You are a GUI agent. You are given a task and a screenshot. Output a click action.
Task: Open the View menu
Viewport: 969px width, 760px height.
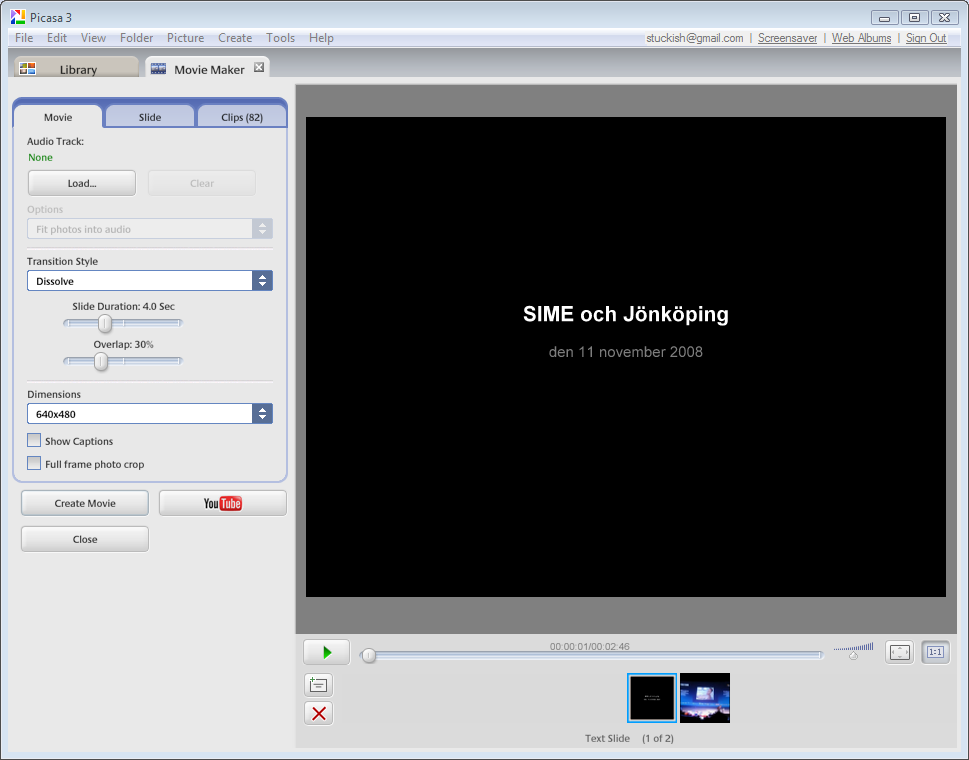tap(93, 38)
